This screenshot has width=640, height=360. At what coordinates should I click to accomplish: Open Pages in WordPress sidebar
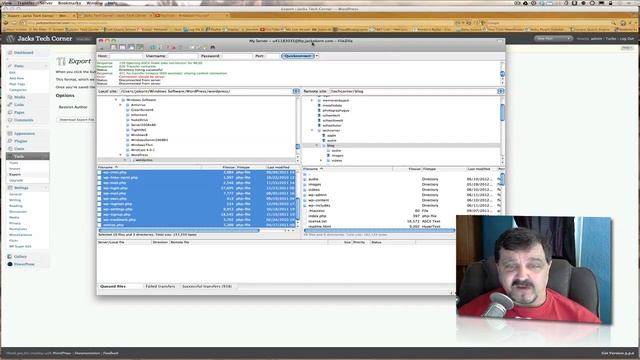[19, 113]
